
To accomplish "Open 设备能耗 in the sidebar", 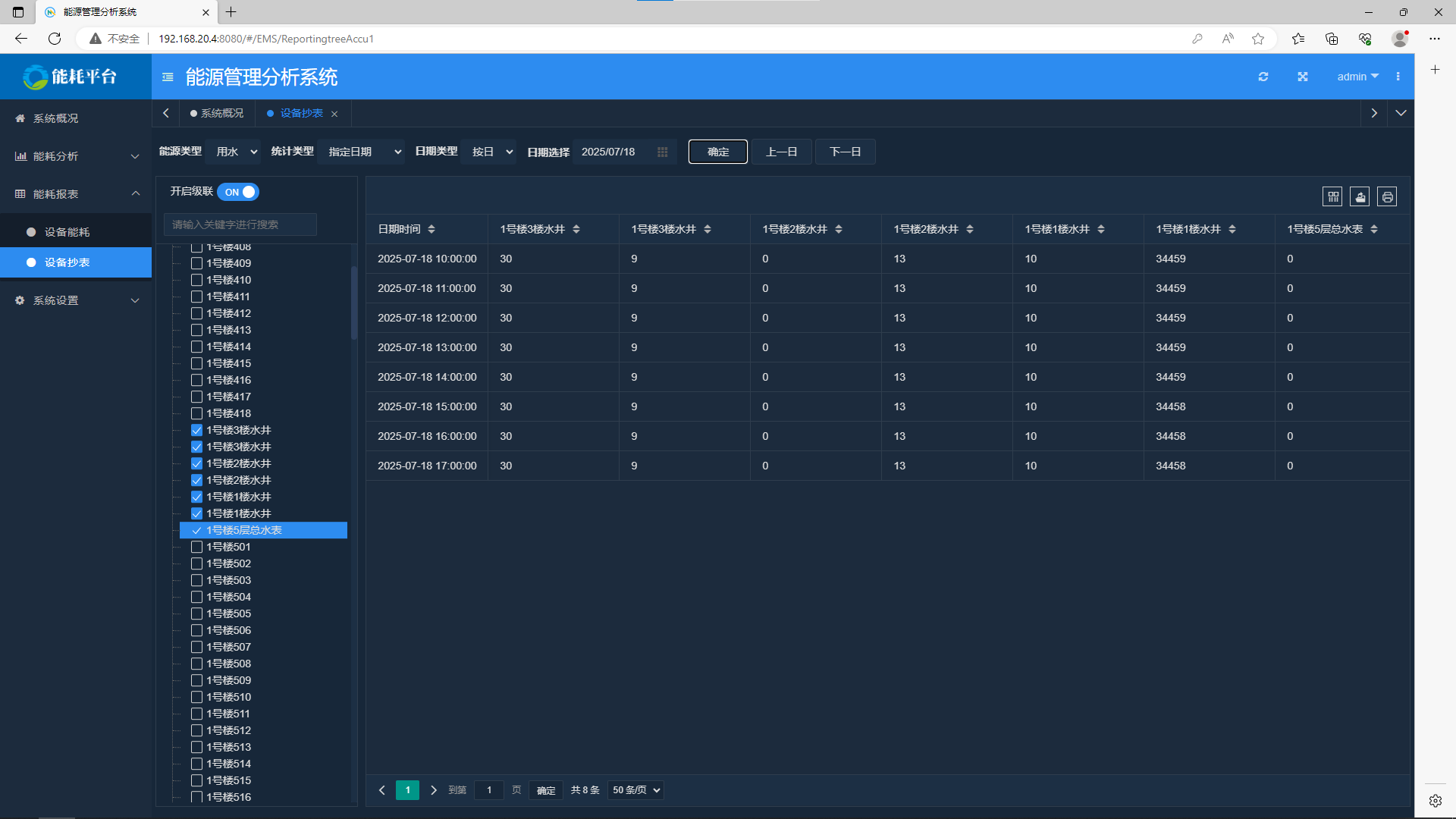I will [x=67, y=232].
